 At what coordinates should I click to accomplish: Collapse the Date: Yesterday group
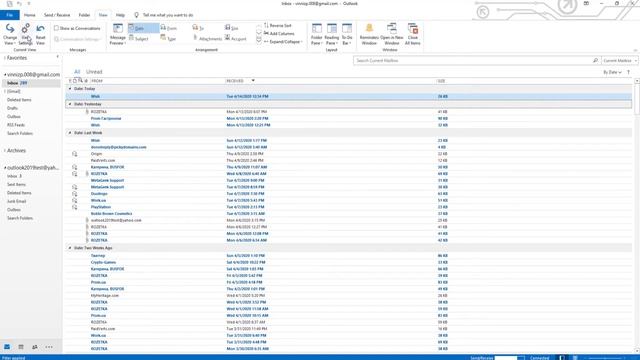click(x=70, y=104)
